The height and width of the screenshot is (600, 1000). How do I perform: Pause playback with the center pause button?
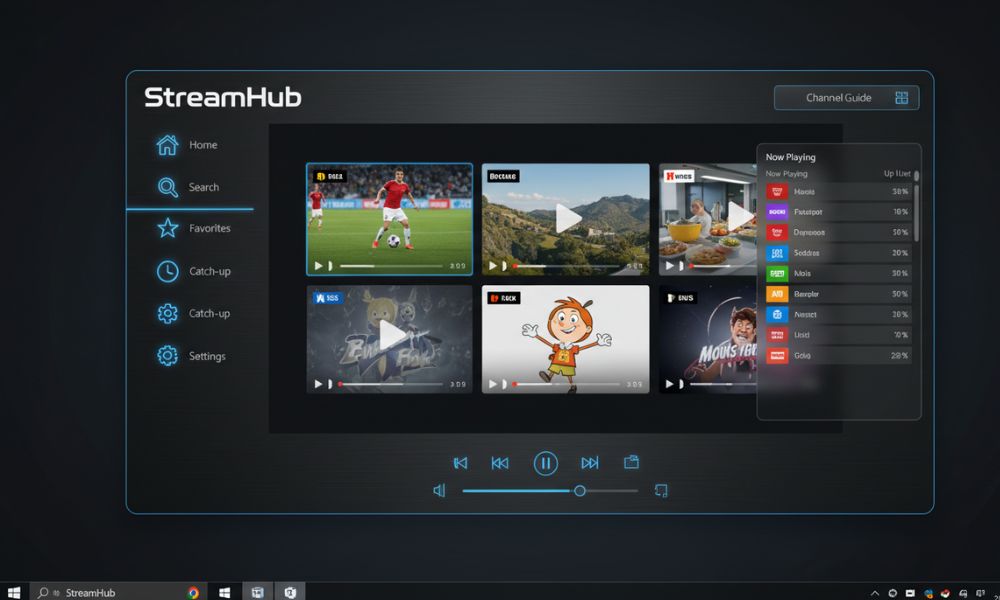(x=545, y=462)
